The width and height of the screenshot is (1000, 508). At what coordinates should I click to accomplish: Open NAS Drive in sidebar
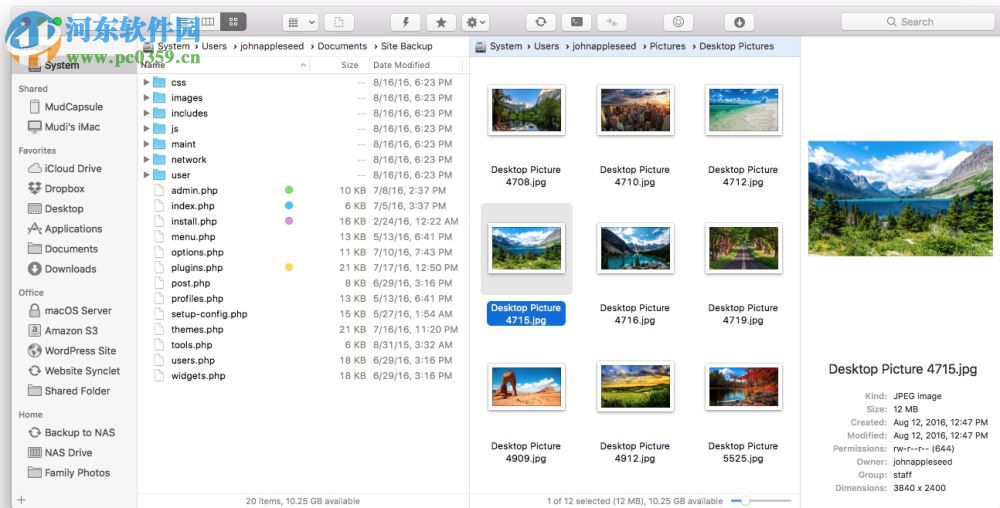(x=60, y=453)
